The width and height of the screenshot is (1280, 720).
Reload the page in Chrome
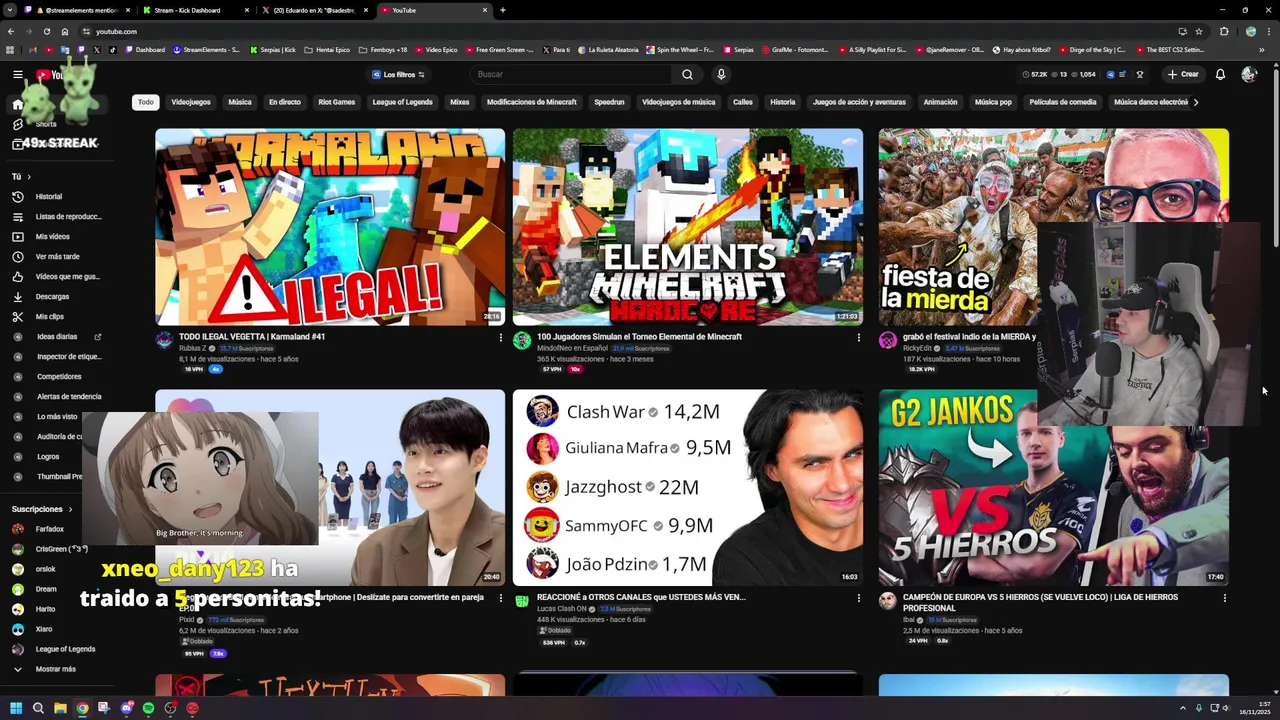[46, 31]
